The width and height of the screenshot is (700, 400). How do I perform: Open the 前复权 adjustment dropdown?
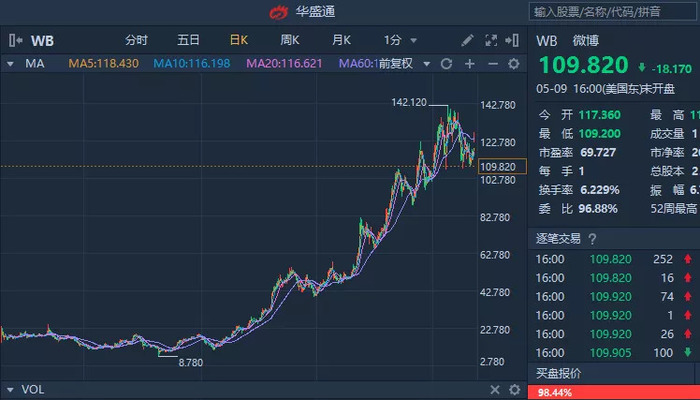404,64
